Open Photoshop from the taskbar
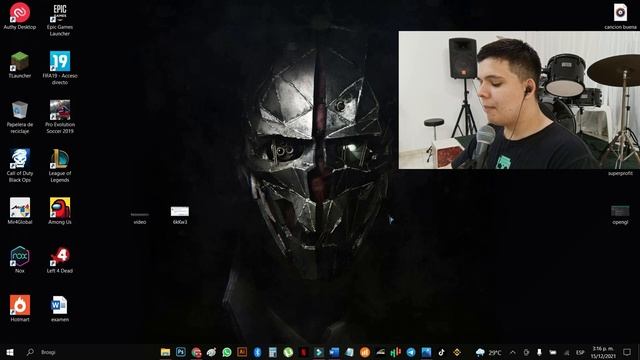Screen dimensions: 640x360 tap(180, 352)
